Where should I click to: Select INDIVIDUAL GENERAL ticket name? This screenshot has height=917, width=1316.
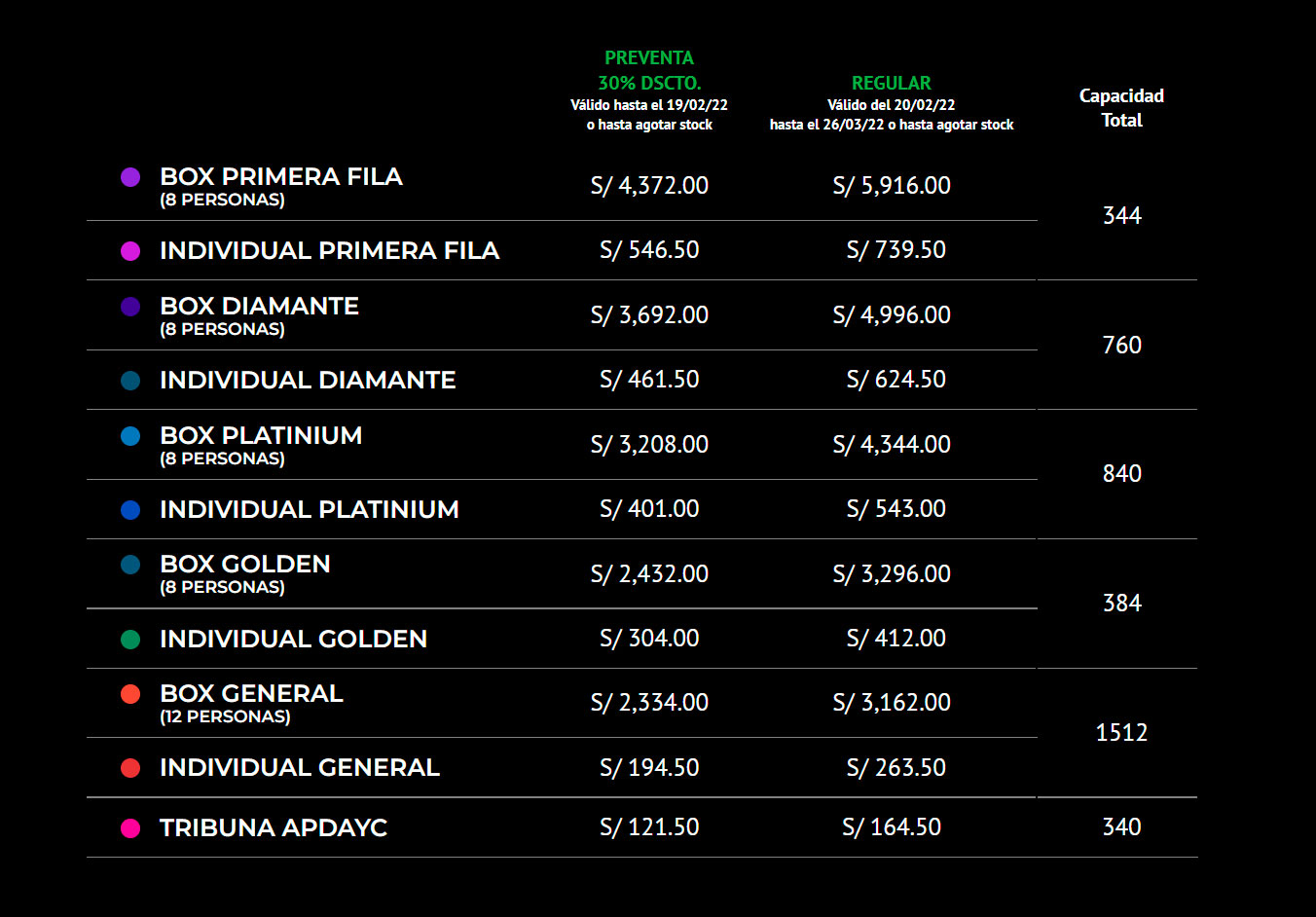300,768
